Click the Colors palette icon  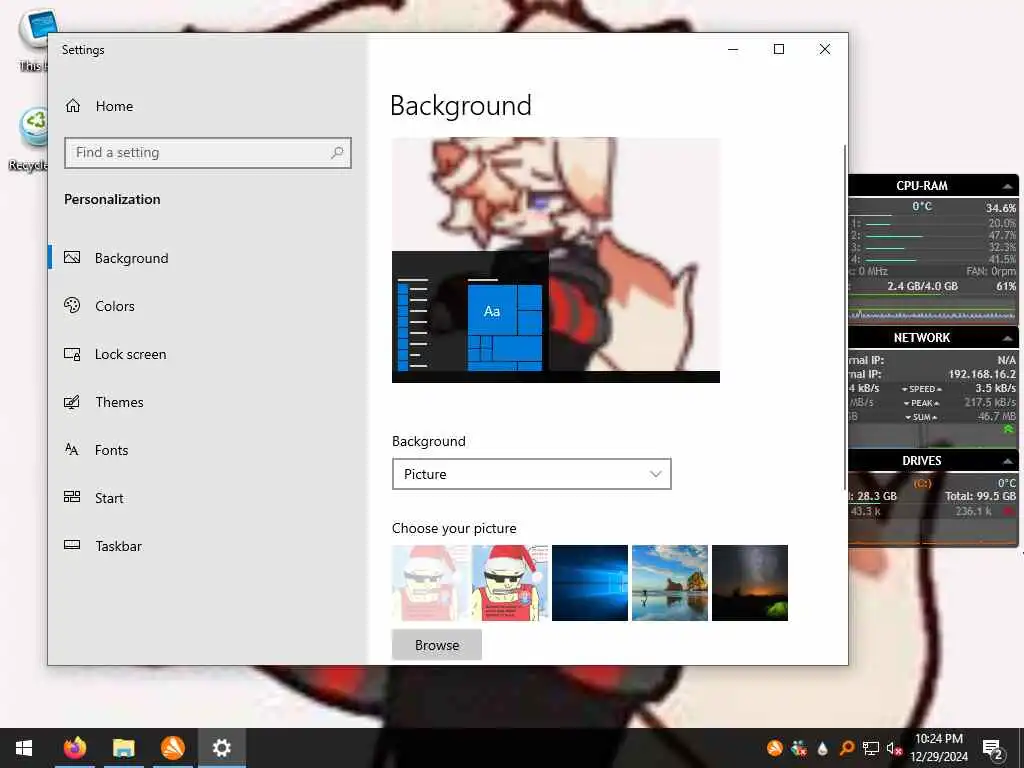tap(72, 305)
